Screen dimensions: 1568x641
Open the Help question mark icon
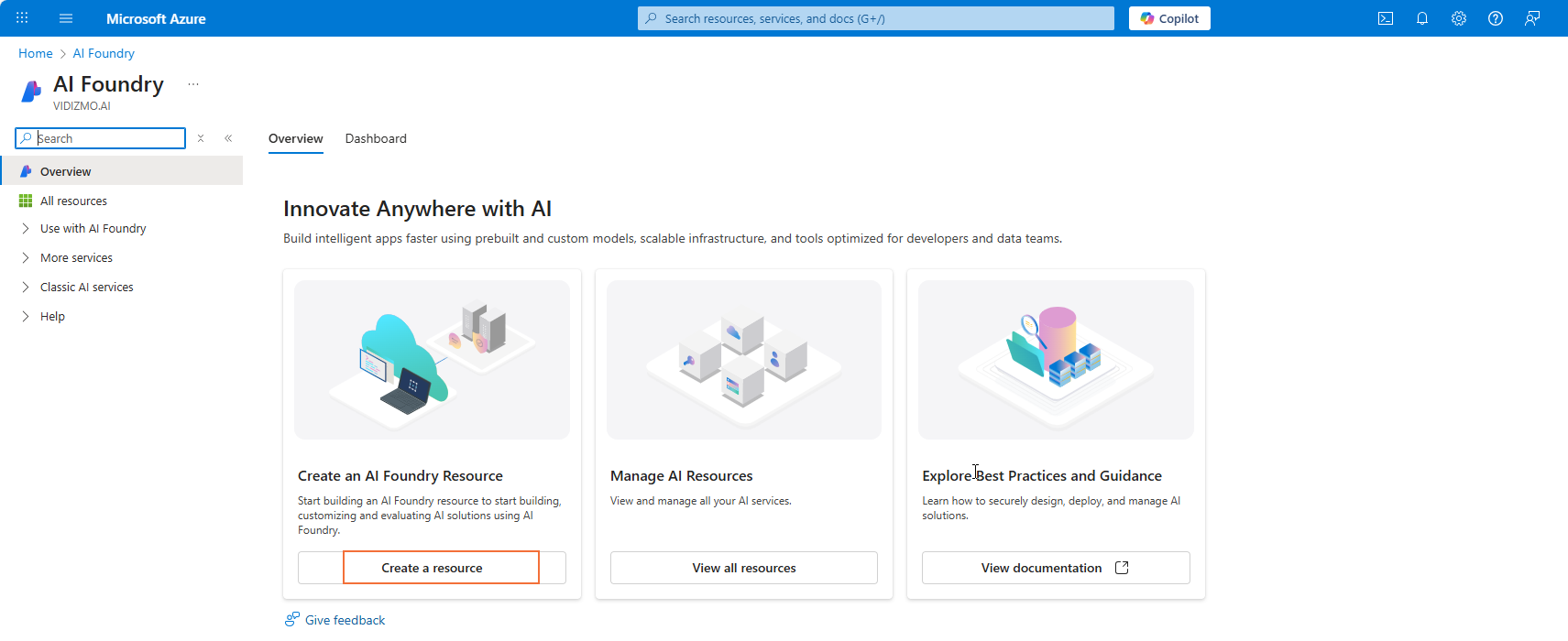[x=1496, y=18]
